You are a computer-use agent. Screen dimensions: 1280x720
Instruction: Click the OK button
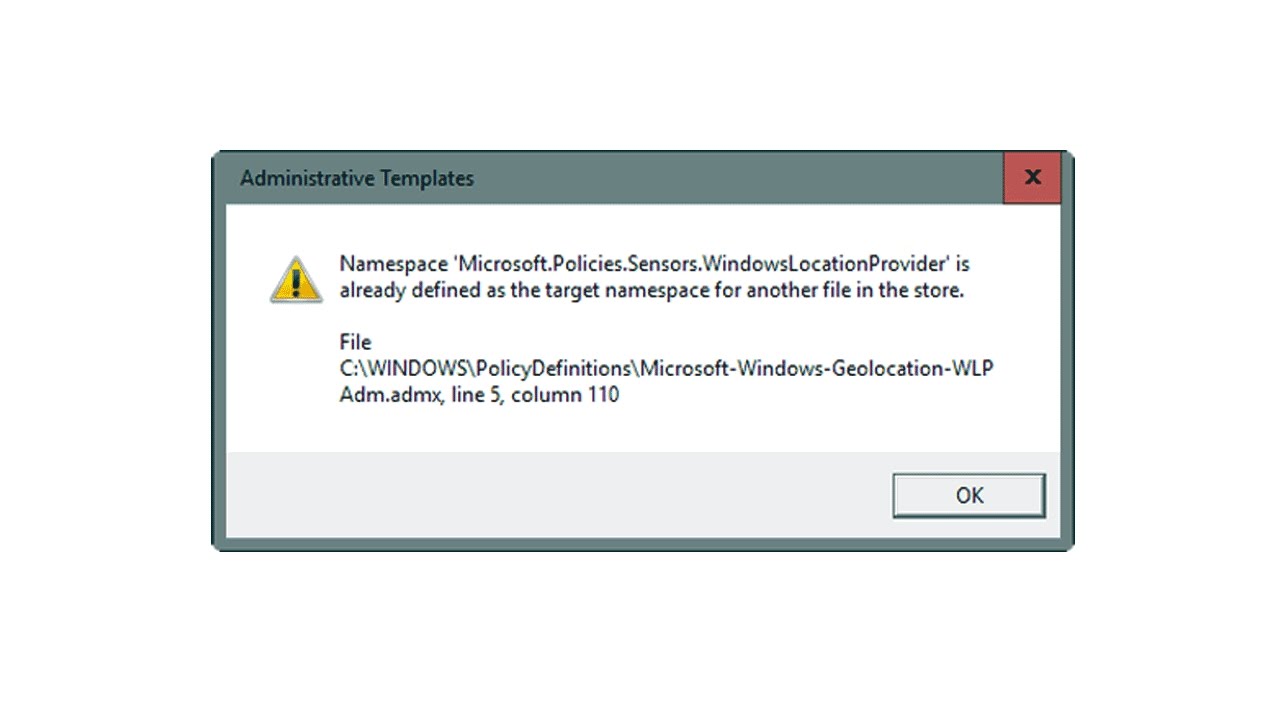968,495
